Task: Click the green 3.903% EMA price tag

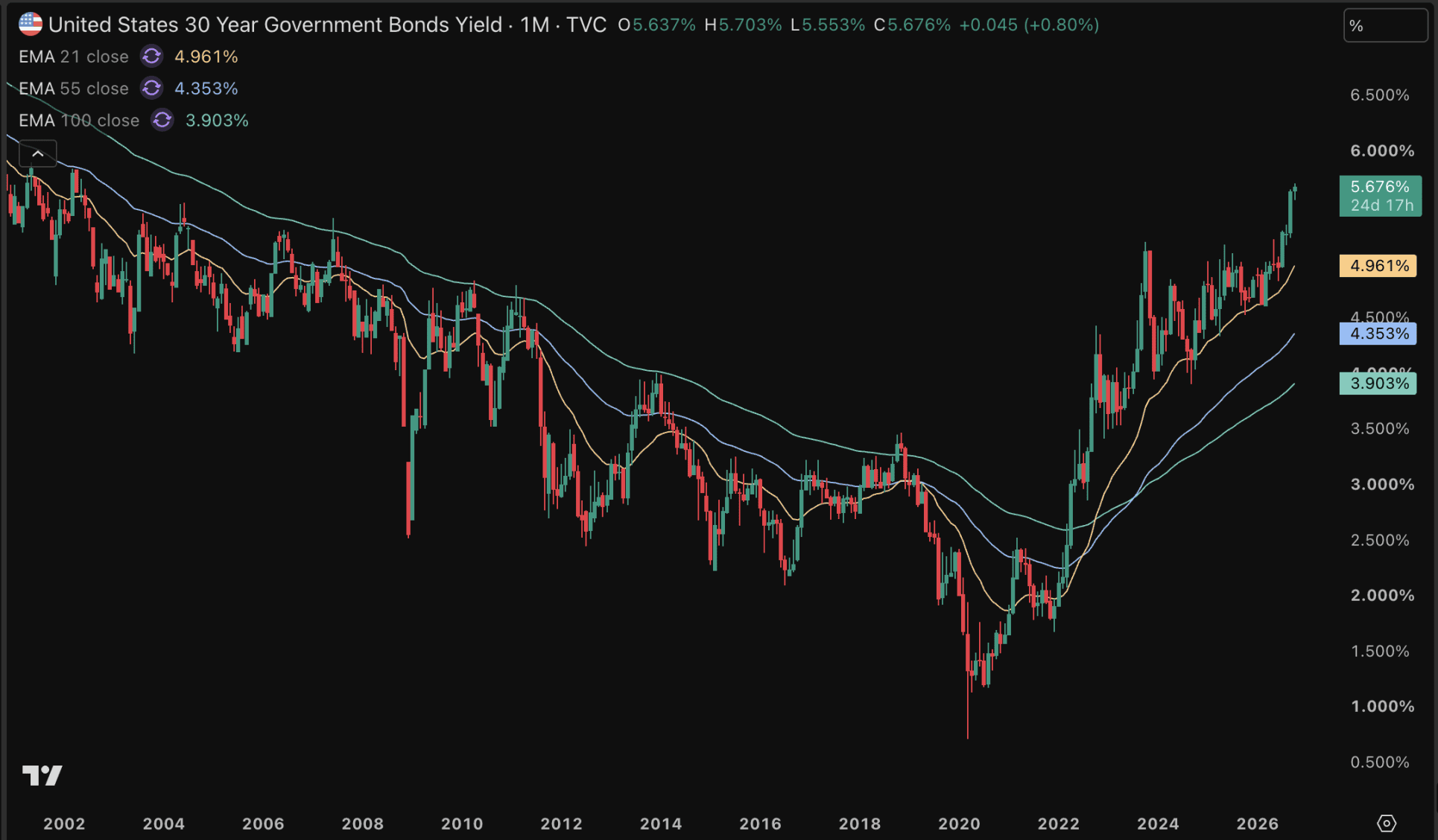Action: click(1378, 384)
